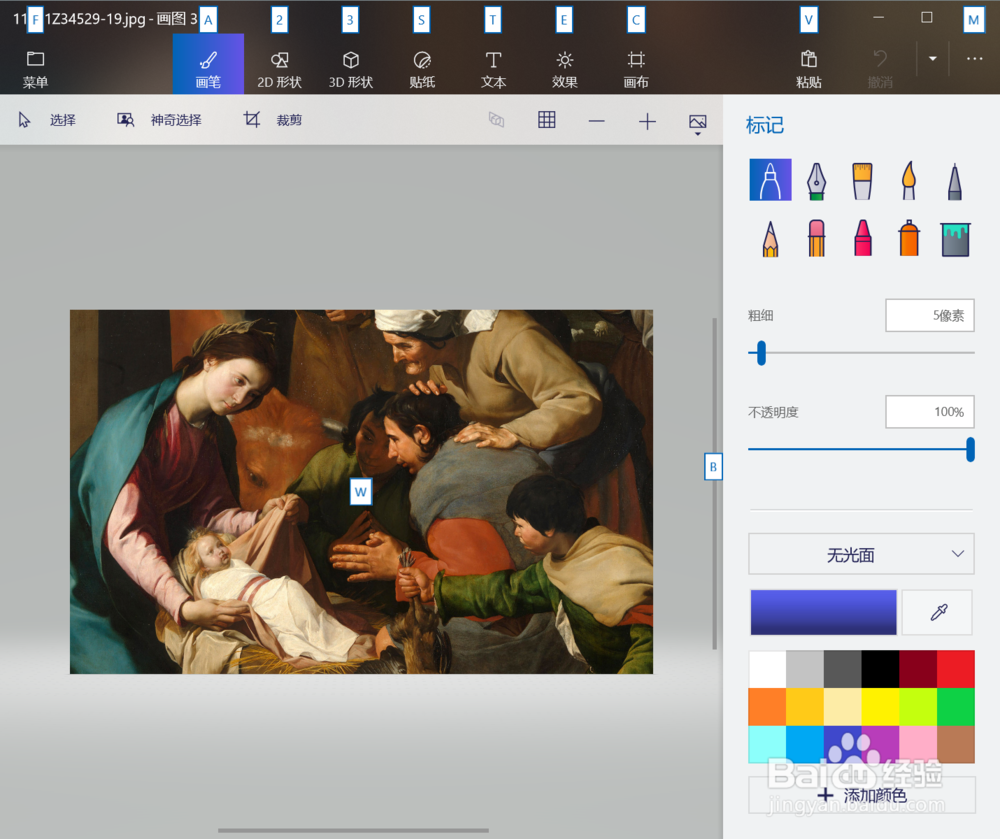Image resolution: width=1000 pixels, height=839 pixels.
Task: Open the 2D 形状 tab
Action: [x=279, y=69]
